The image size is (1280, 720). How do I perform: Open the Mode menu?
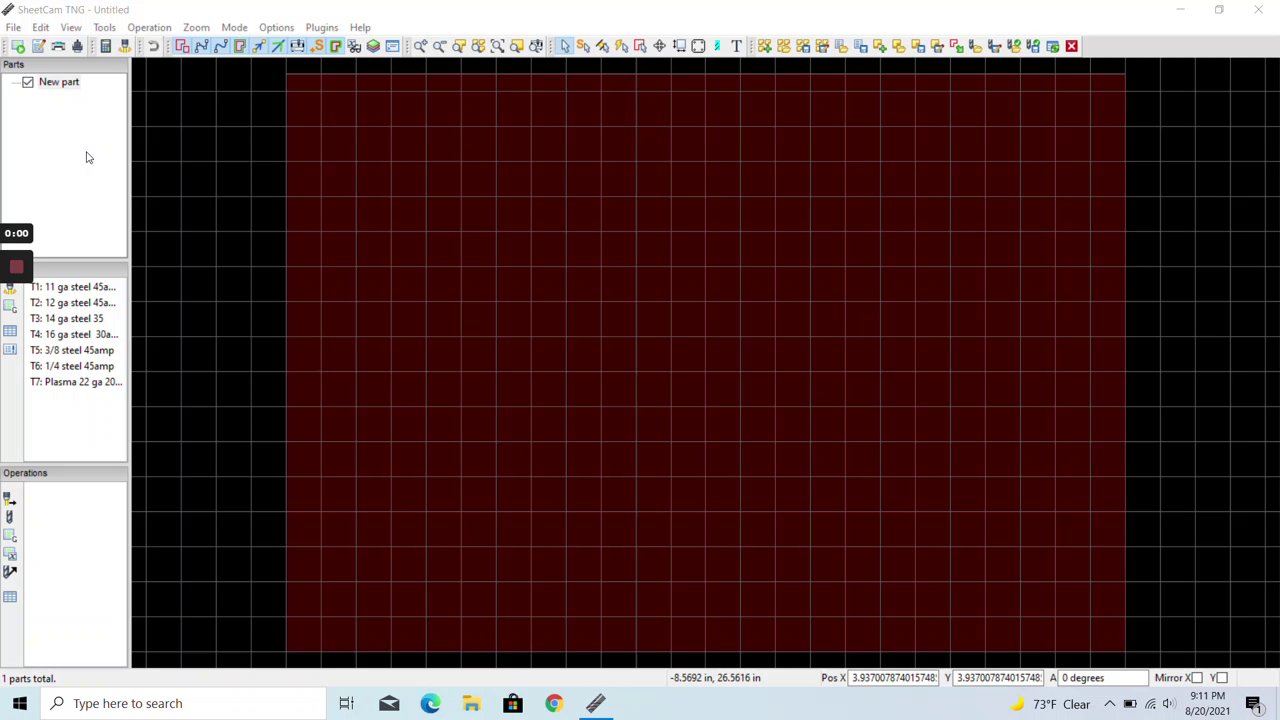click(234, 27)
